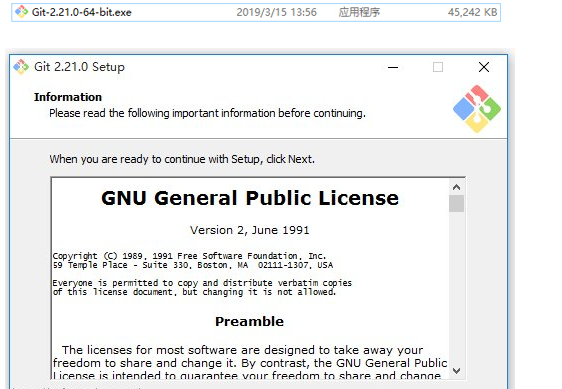The height and width of the screenshot is (389, 562).
Task: Close the Git 2.21.0 Setup window
Action: click(484, 67)
